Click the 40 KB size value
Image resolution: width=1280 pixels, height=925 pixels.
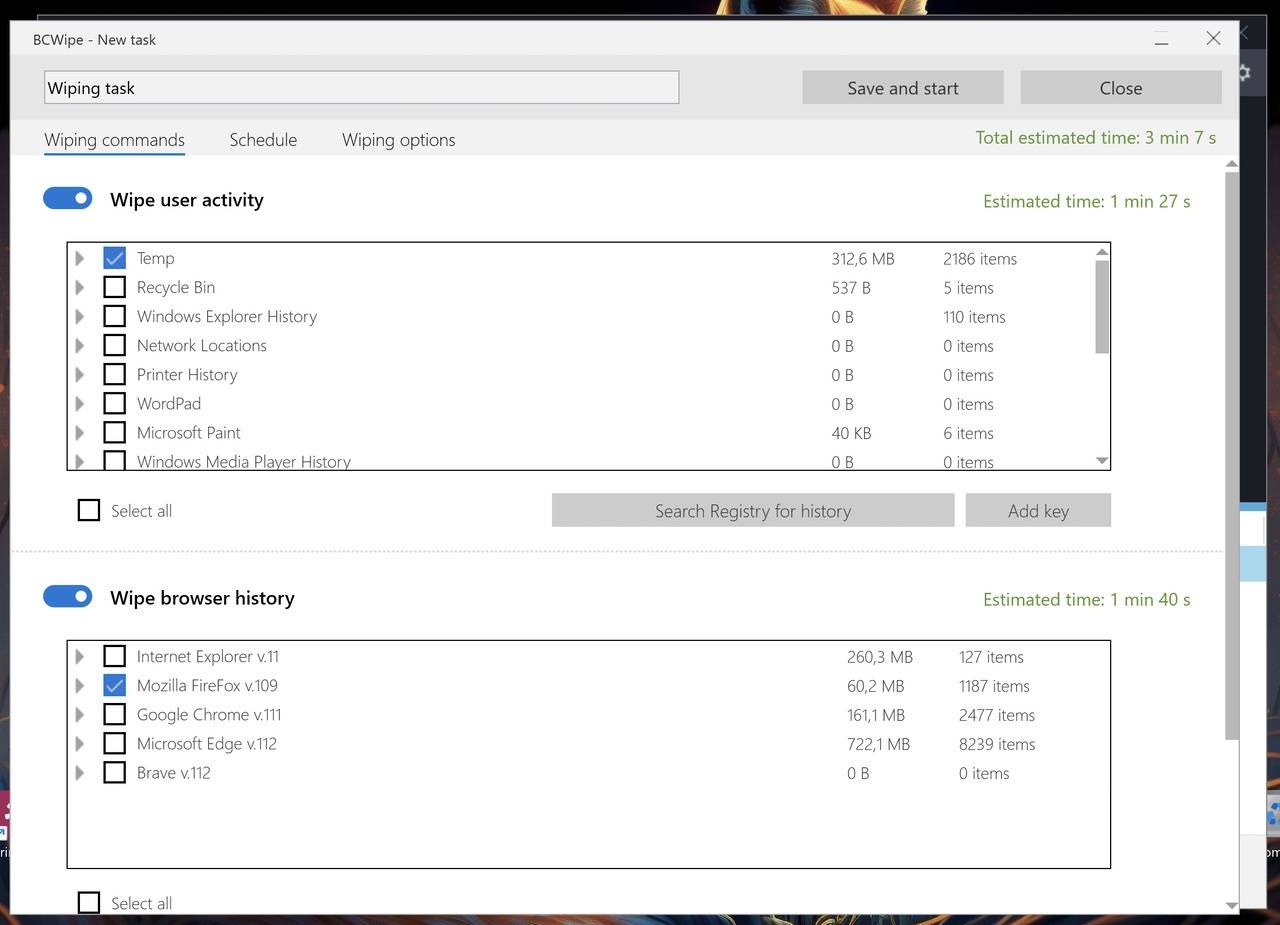[x=851, y=432]
